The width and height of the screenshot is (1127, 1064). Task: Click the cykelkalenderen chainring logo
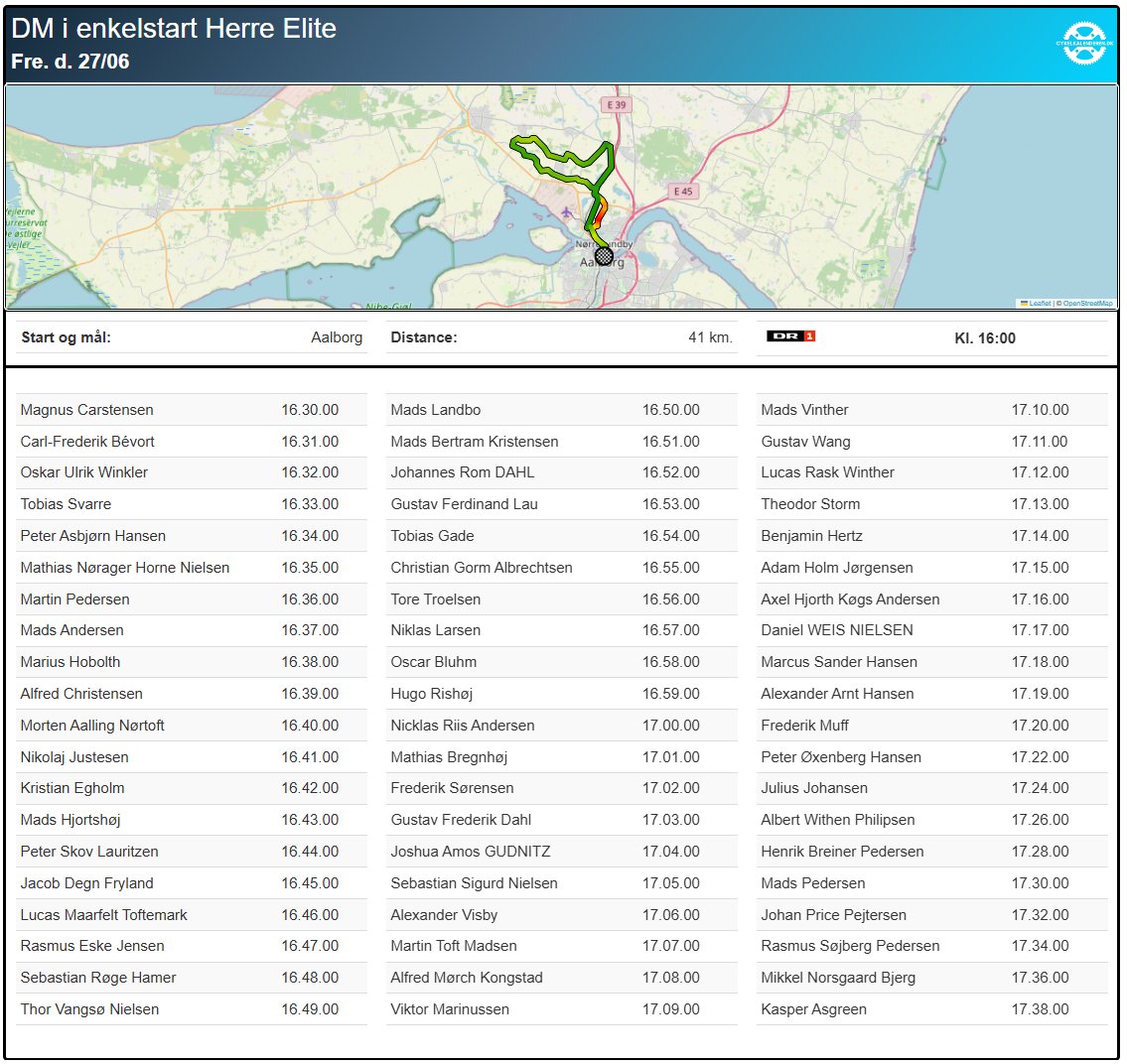pyautogui.click(x=1084, y=43)
